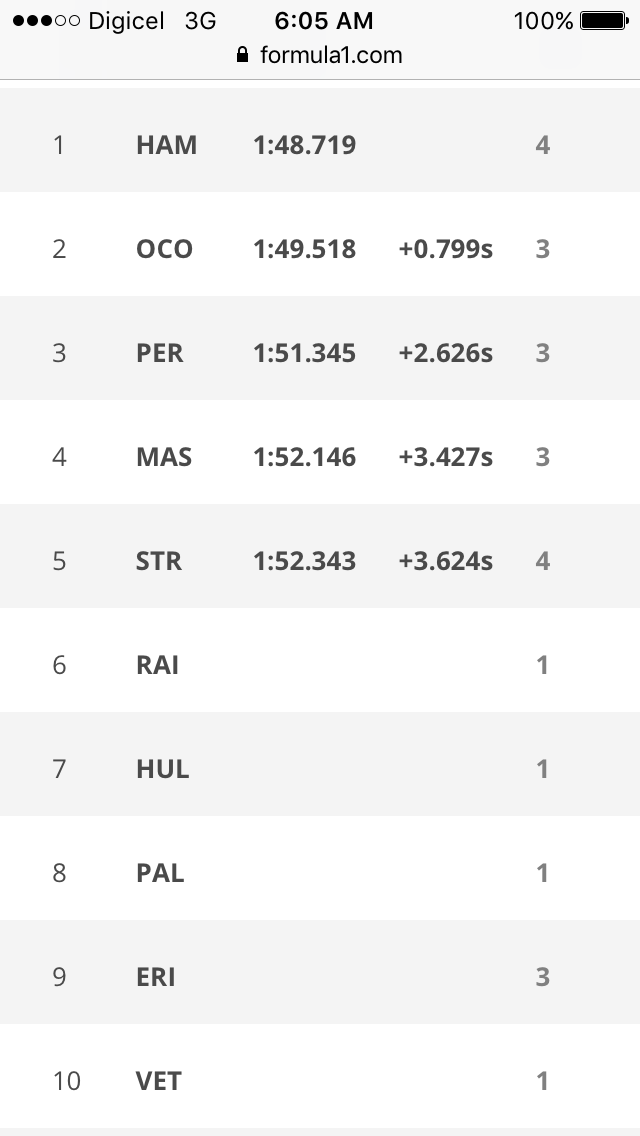This screenshot has width=640, height=1136.
Task: Select PAL in eighth position
Action: tap(160, 873)
